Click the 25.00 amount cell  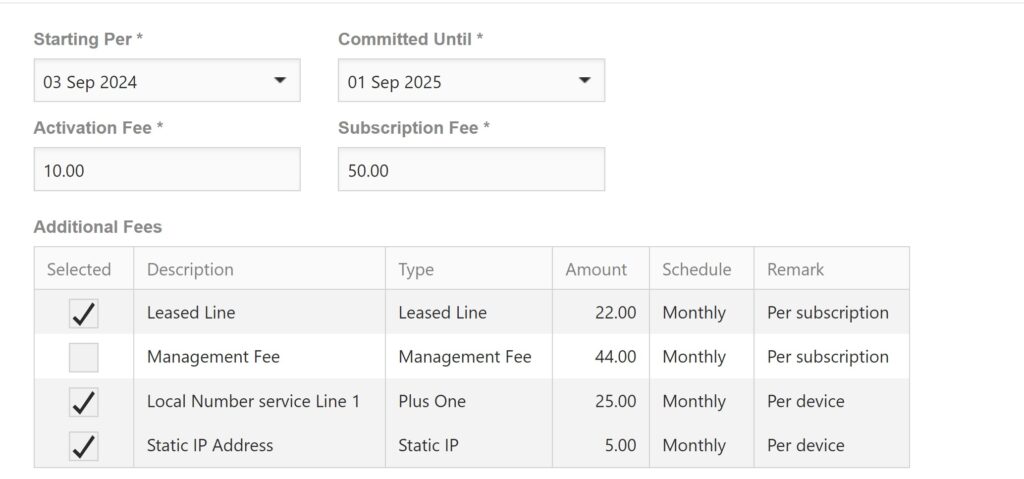(x=615, y=401)
